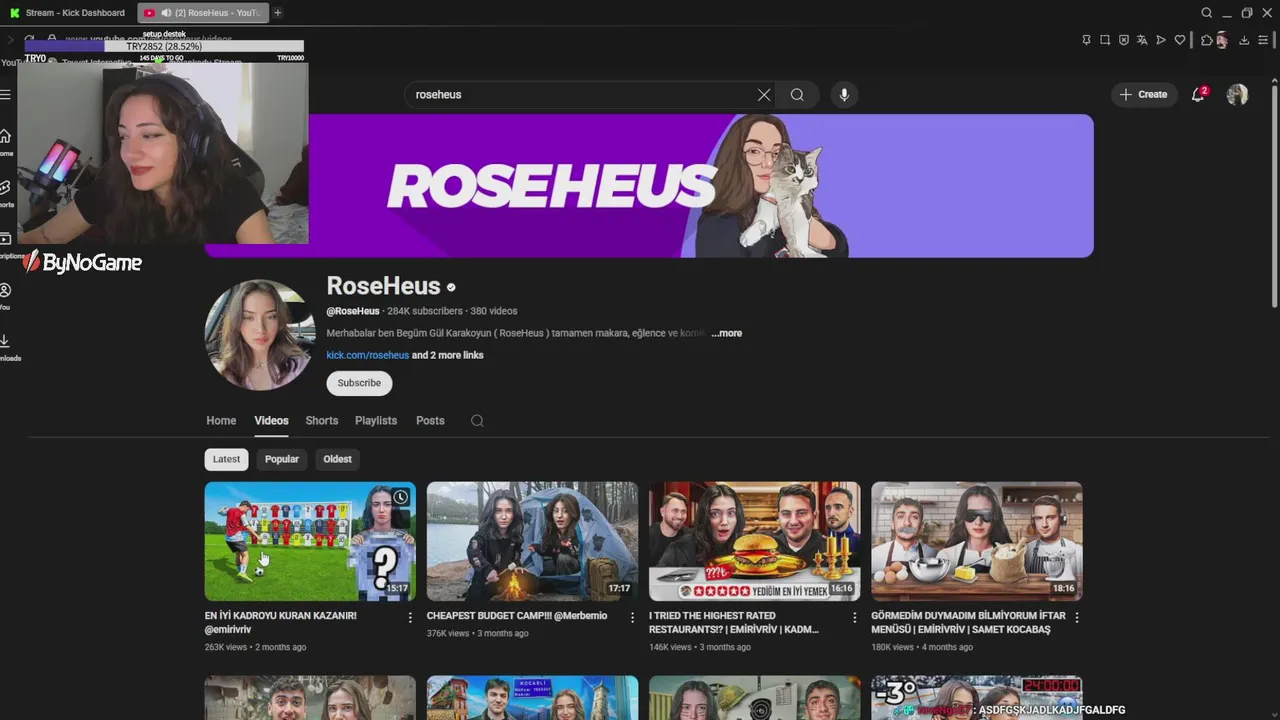1280x720 pixels.
Task: Open the notifications bell
Action: pos(1198,94)
